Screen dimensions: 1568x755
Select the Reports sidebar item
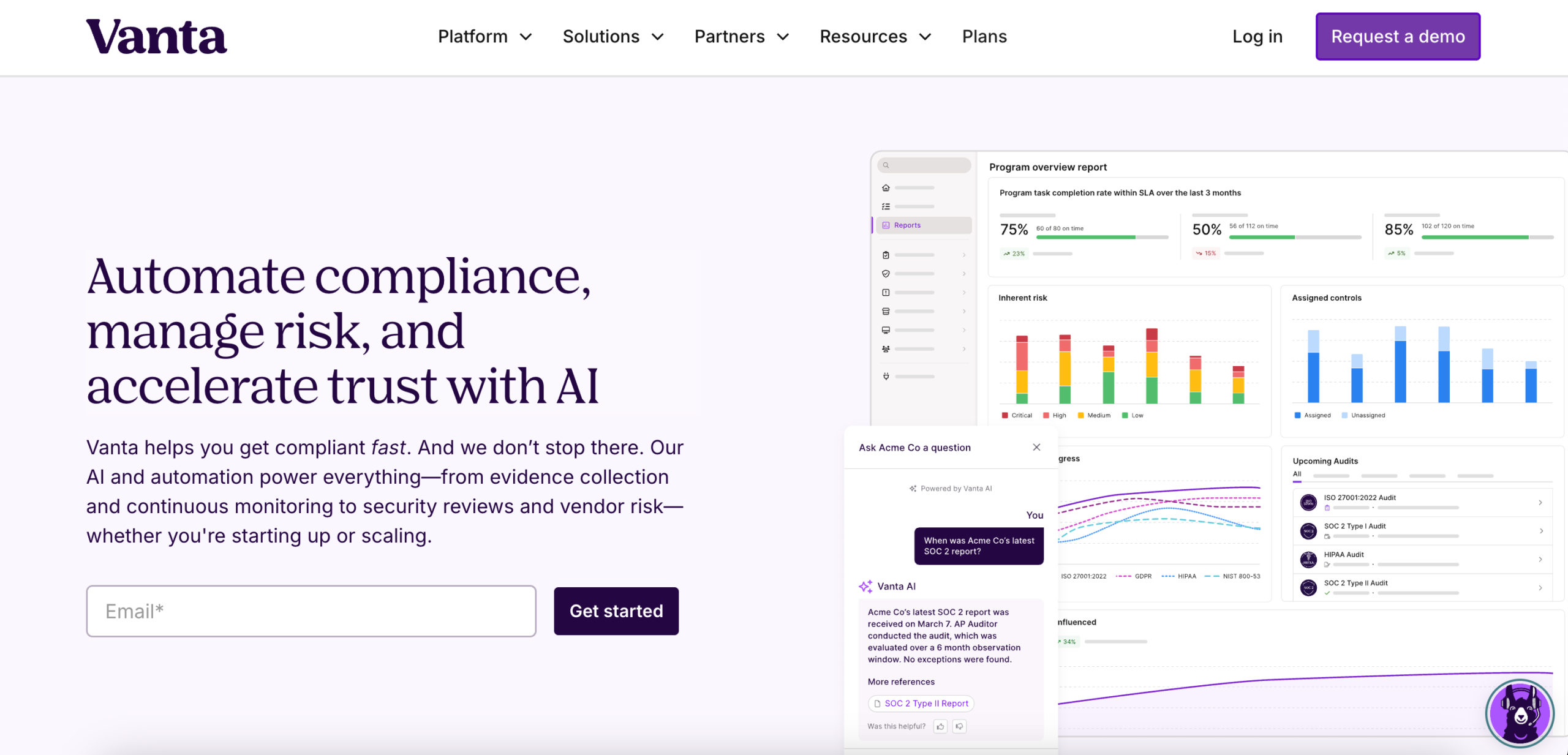[907, 225]
